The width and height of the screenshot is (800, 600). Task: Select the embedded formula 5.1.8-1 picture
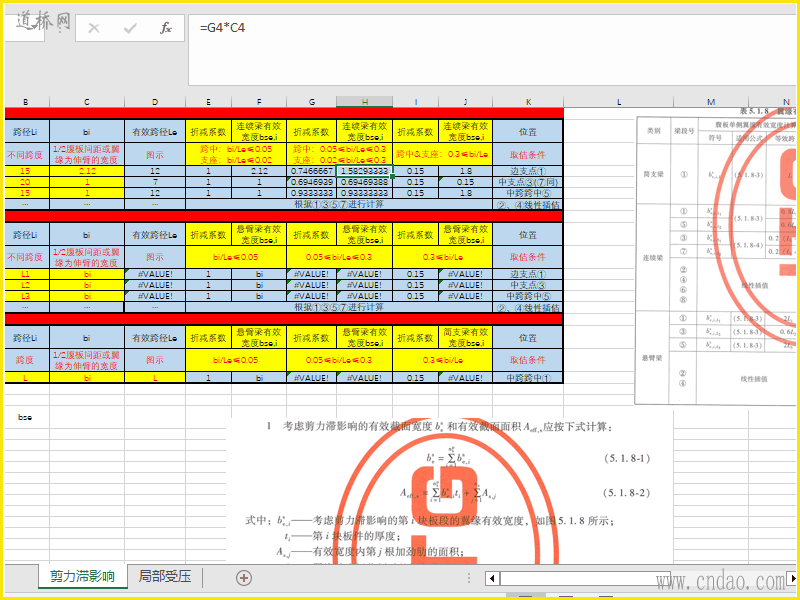click(449, 490)
